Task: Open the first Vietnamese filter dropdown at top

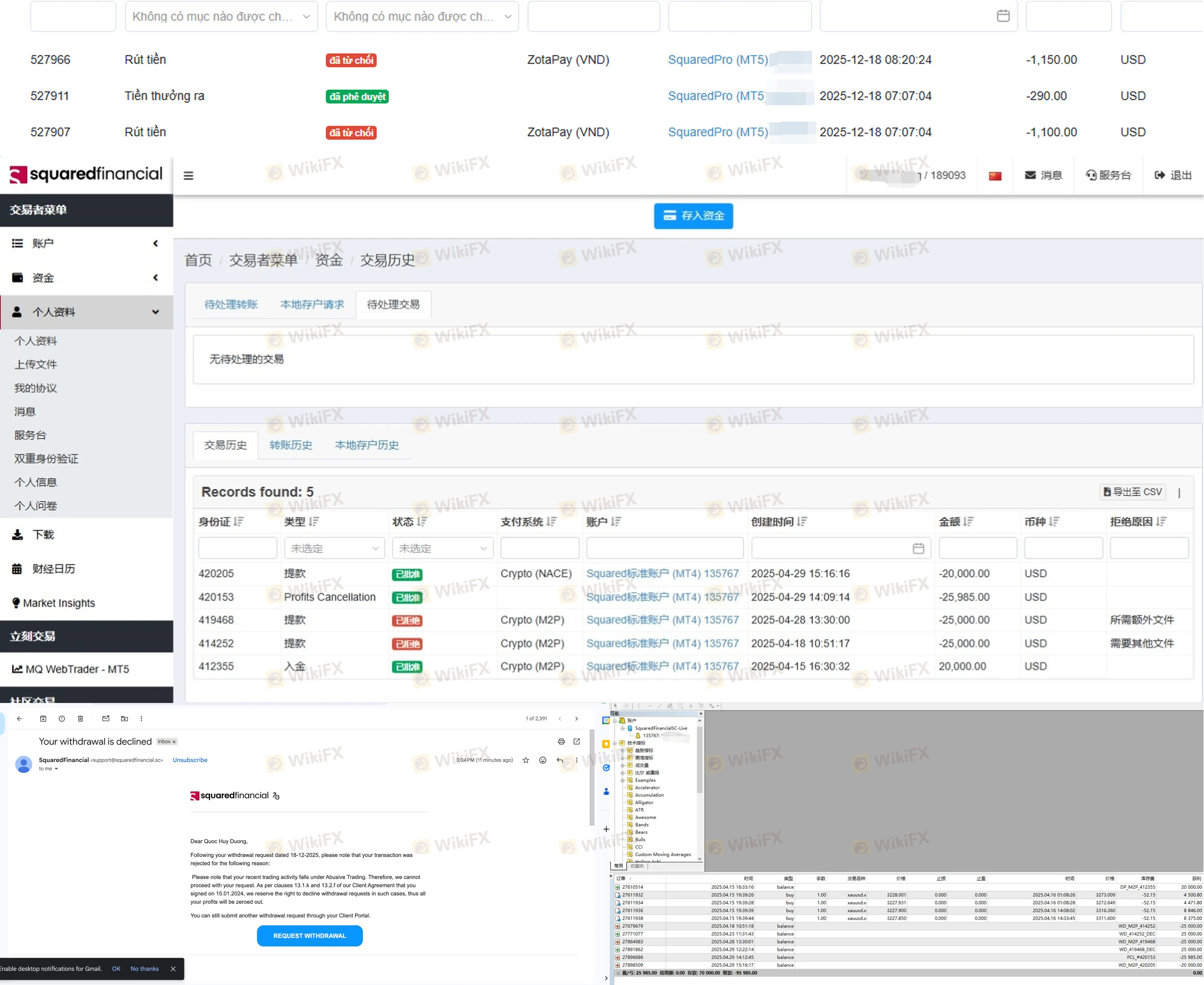Action: coord(221,16)
